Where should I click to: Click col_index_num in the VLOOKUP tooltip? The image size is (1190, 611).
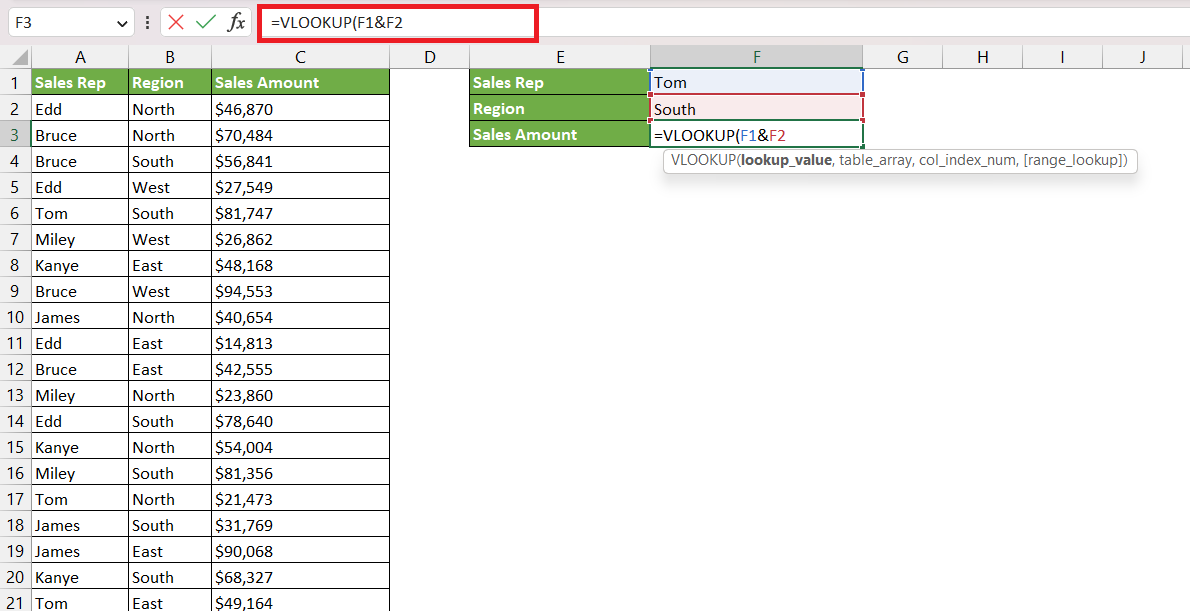click(x=968, y=161)
